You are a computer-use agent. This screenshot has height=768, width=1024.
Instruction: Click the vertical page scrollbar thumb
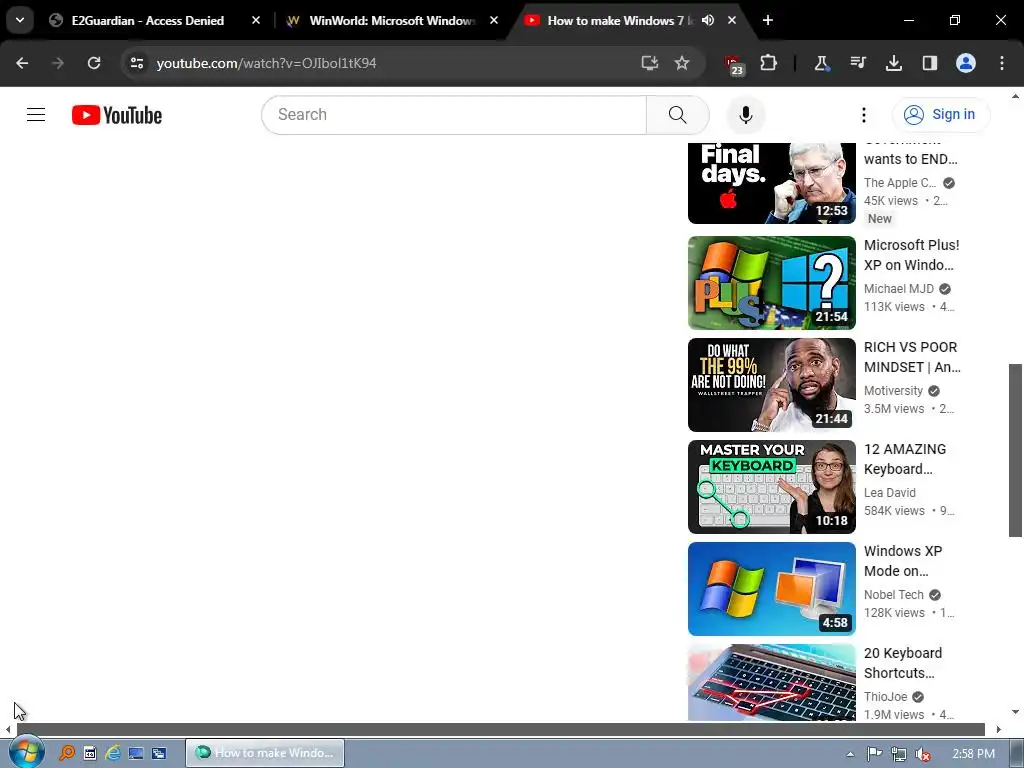tap(1015, 451)
